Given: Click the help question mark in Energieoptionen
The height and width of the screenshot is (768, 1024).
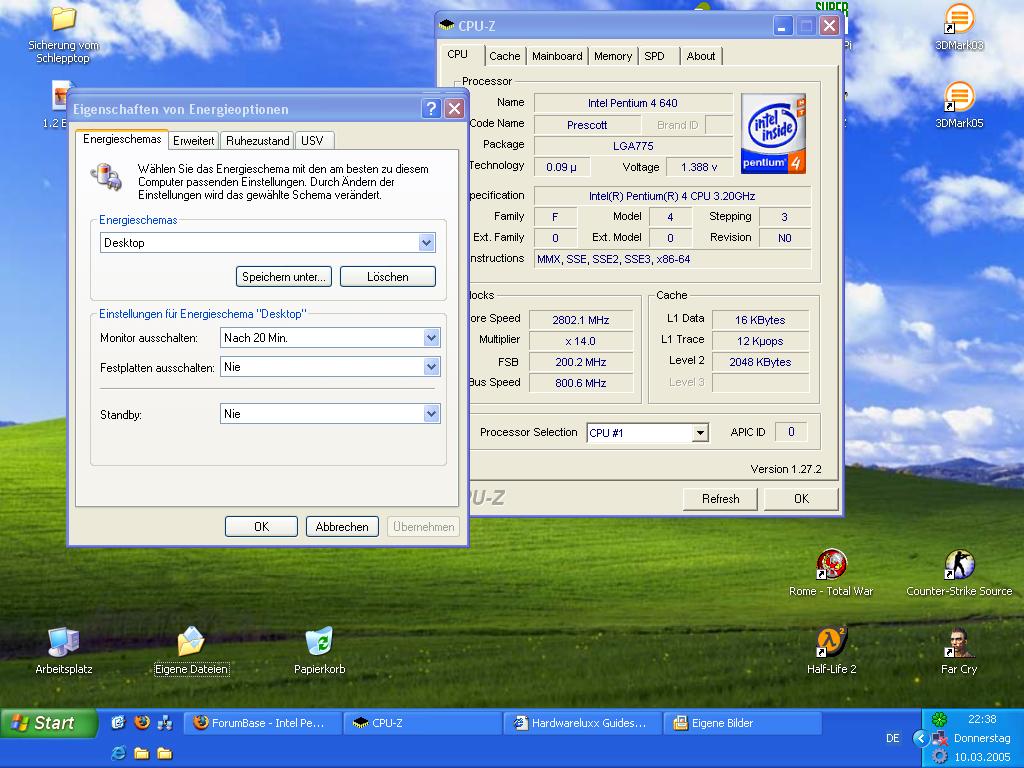Looking at the screenshot, I should click(431, 108).
